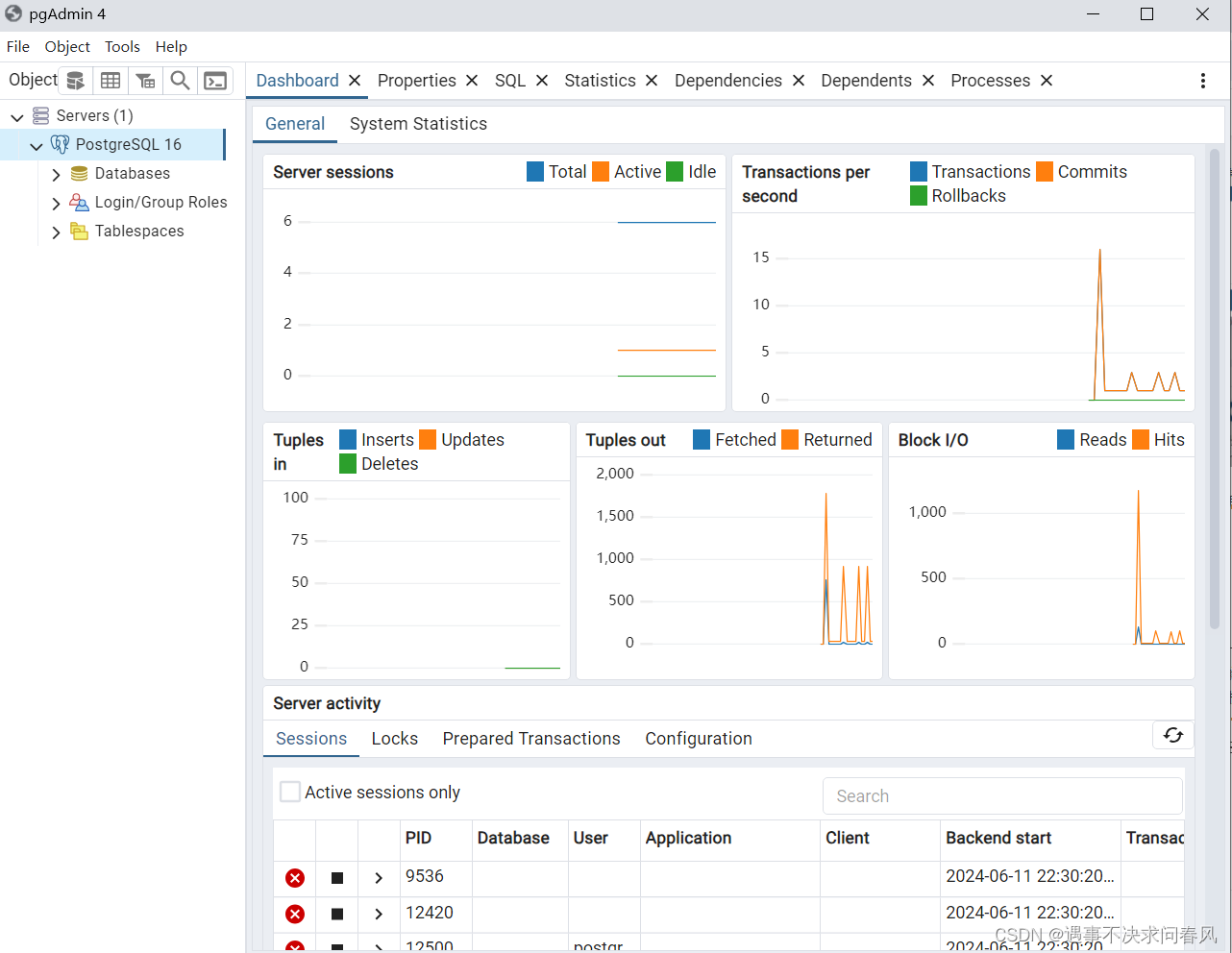
Task: Switch to the Locks tab
Action: coord(395,739)
